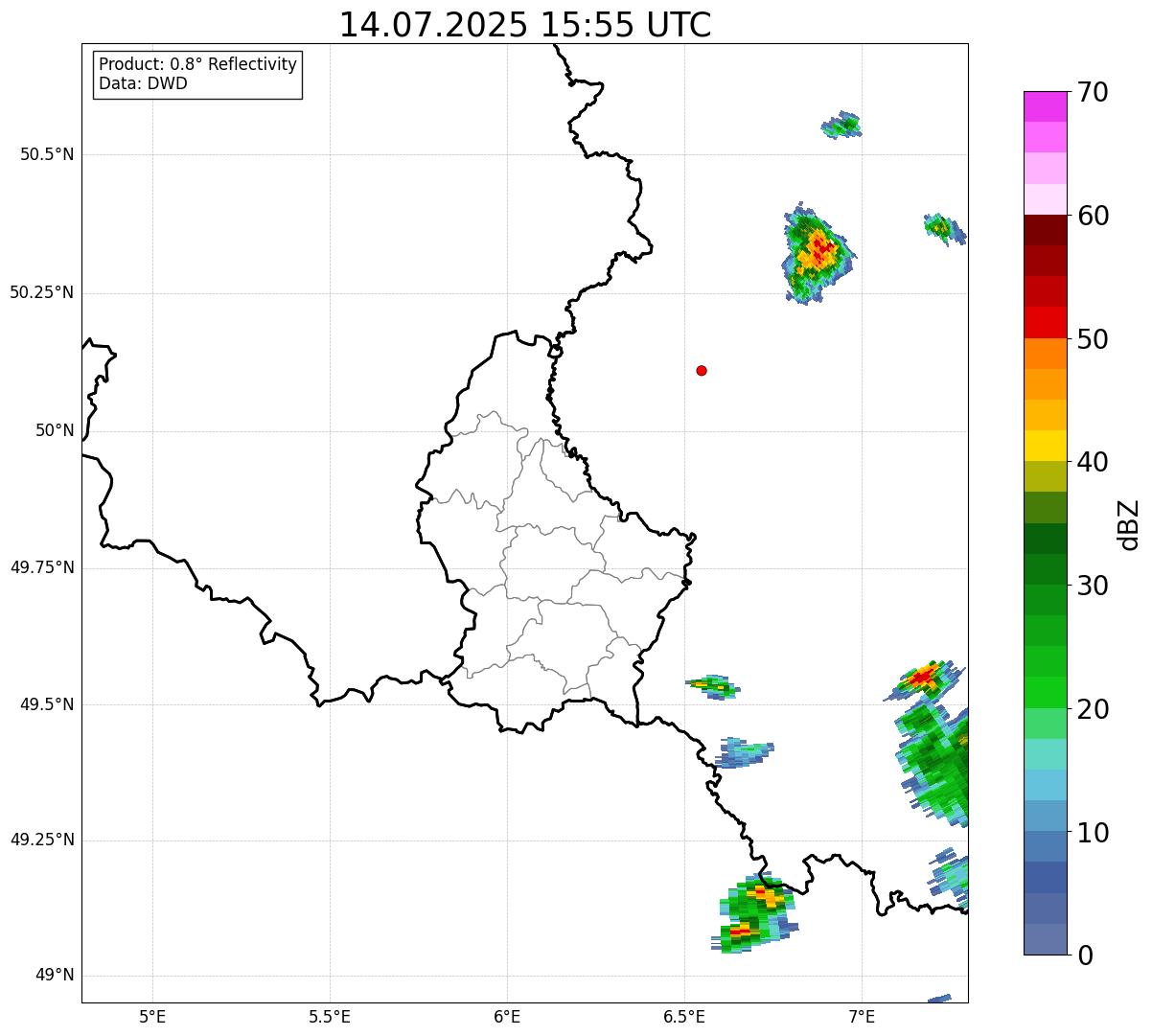Click the dark maroon 60 dBZ swatch
The width and height of the screenshot is (1152, 1036).
tap(1046, 230)
